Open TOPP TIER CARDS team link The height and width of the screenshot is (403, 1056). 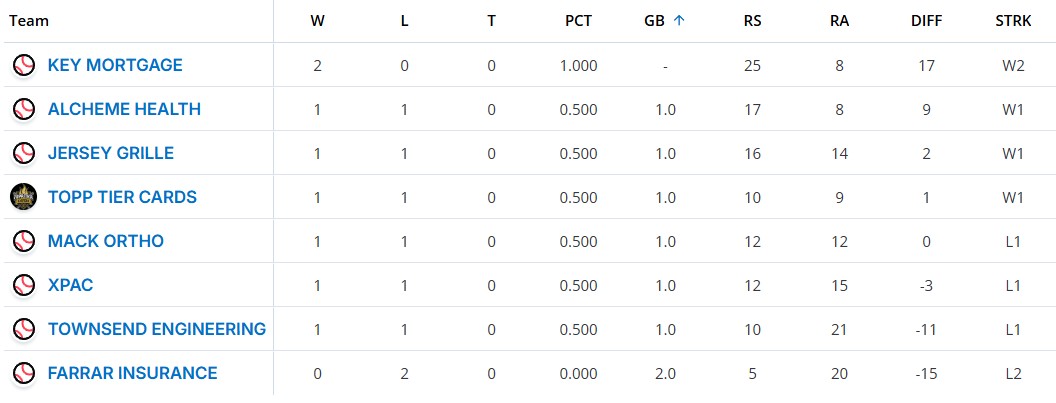(x=122, y=198)
